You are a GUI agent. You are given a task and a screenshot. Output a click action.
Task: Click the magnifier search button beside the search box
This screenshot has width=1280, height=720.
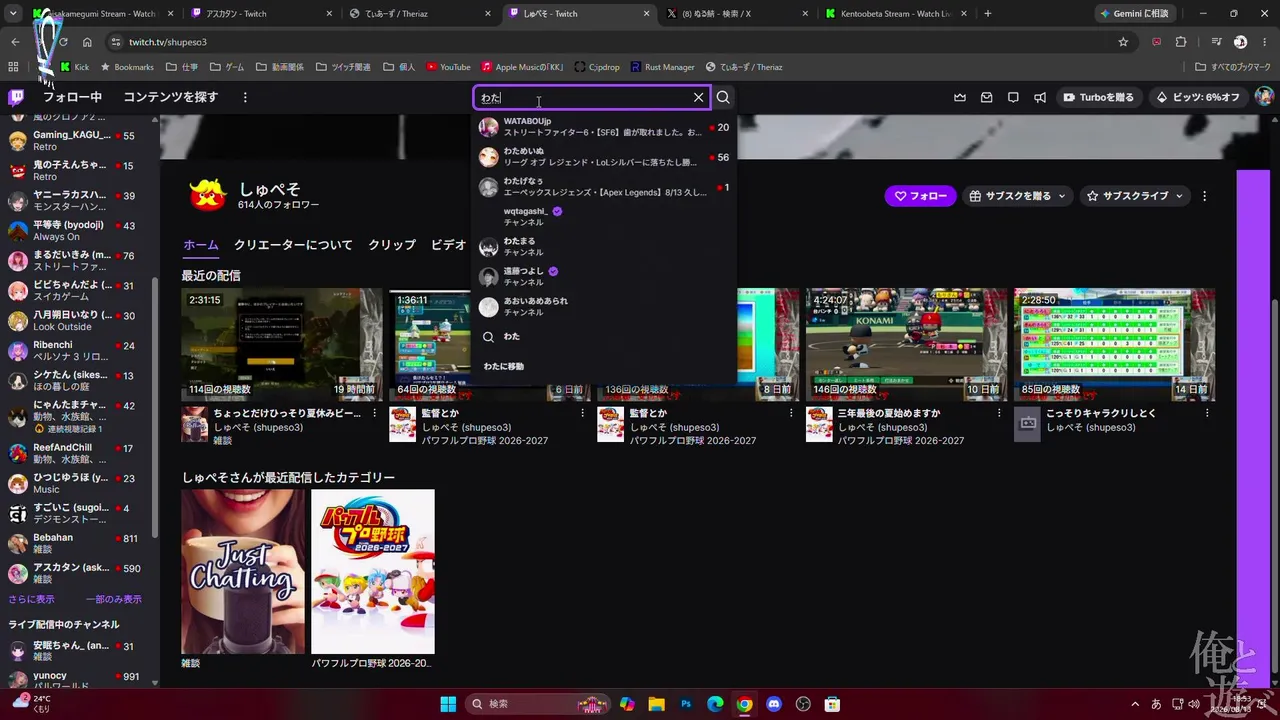(723, 97)
